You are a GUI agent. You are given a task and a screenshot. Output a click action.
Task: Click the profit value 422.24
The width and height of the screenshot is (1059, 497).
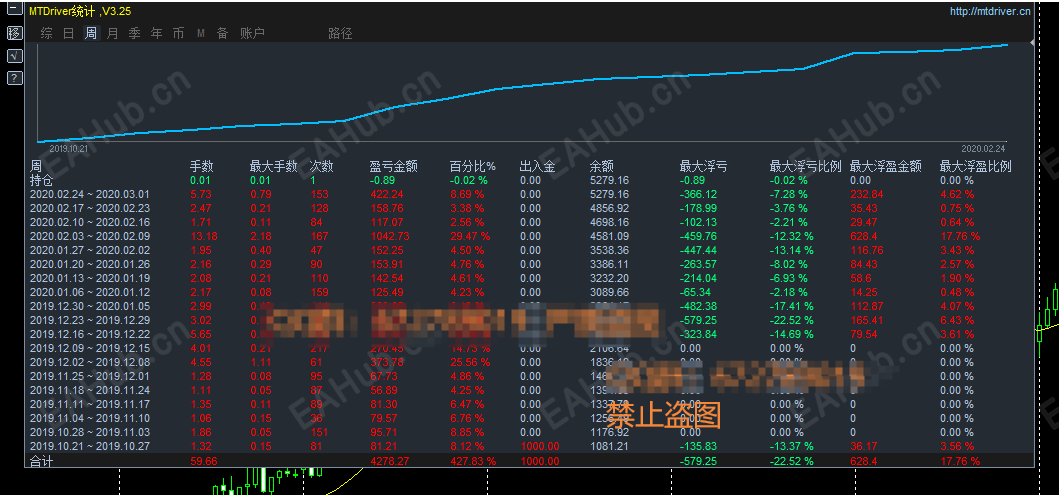click(x=387, y=194)
